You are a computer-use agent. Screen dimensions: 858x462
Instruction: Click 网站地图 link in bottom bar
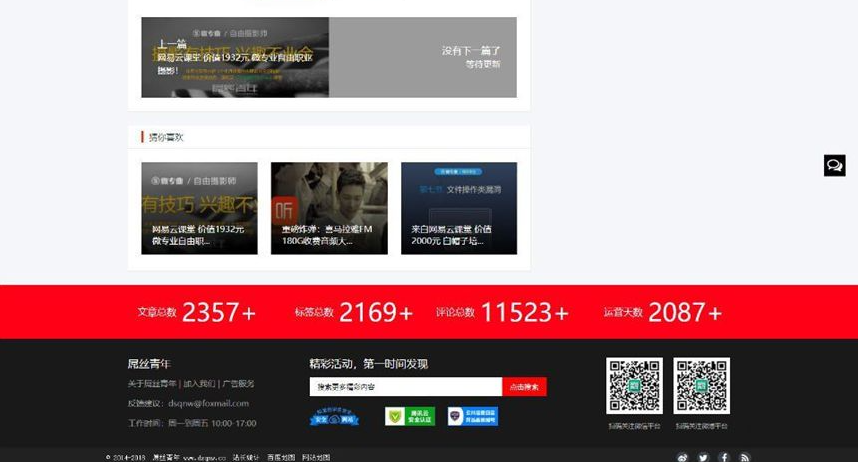[316, 457]
